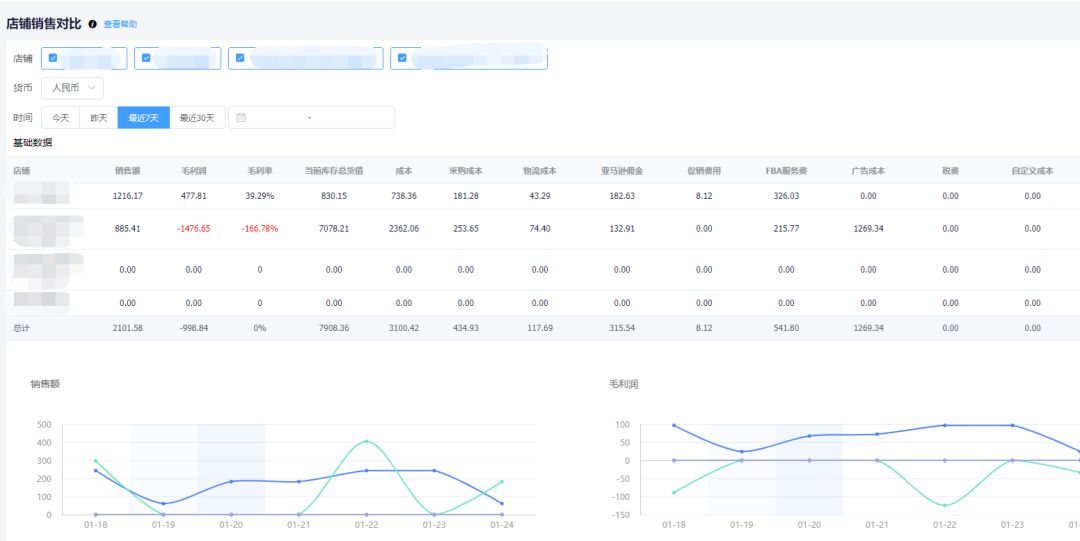Click the 销售额 column header
Image resolution: width=1080 pixels, height=541 pixels.
pos(128,171)
